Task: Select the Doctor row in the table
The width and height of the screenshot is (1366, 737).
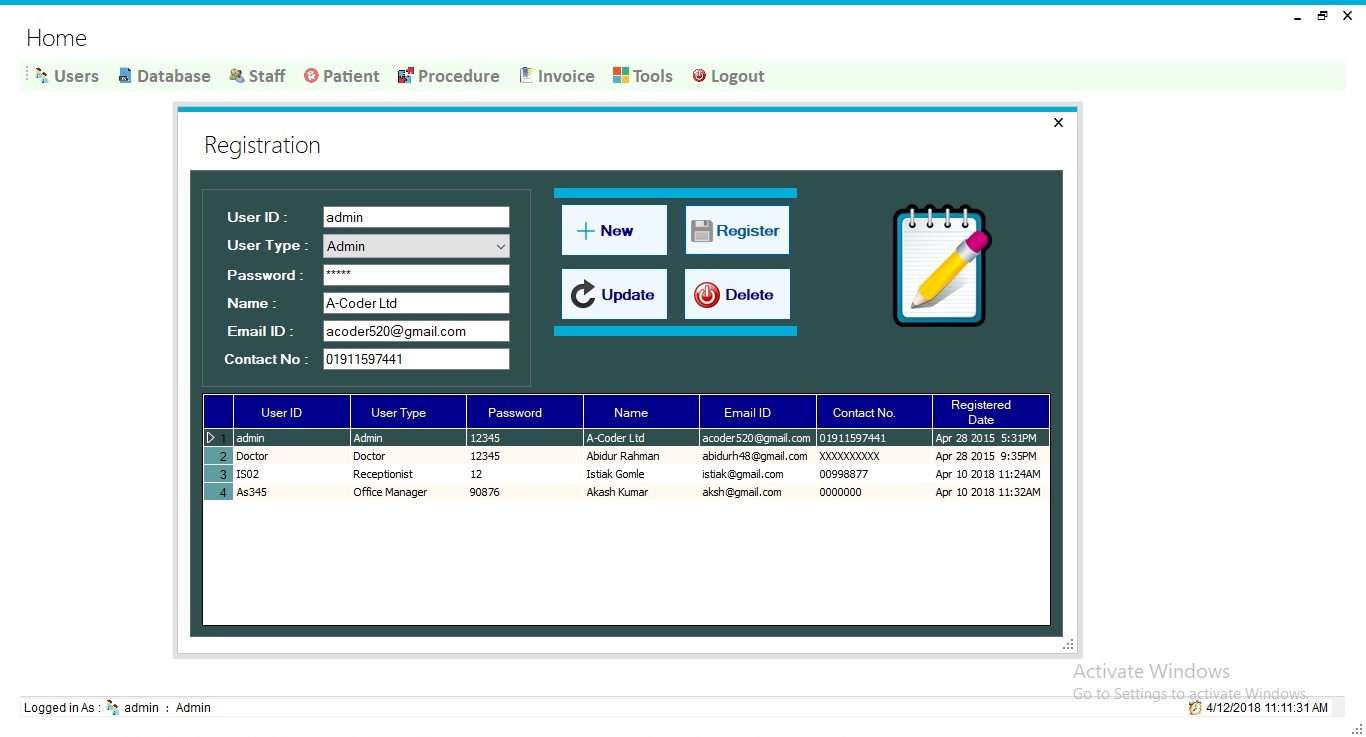Action: pos(627,456)
